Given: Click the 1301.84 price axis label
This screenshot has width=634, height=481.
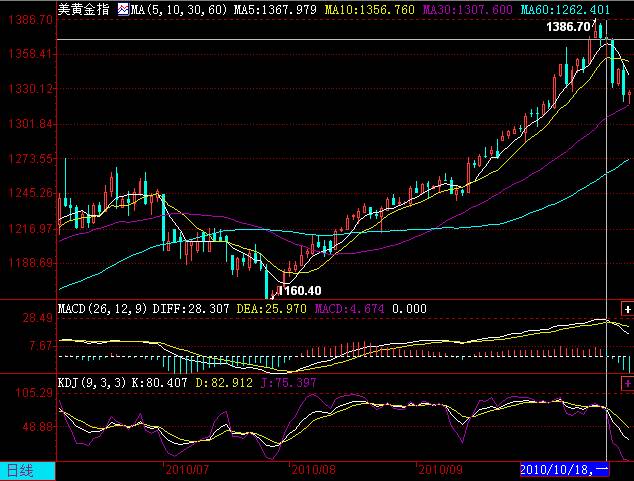Looking at the screenshot, I should [31, 123].
